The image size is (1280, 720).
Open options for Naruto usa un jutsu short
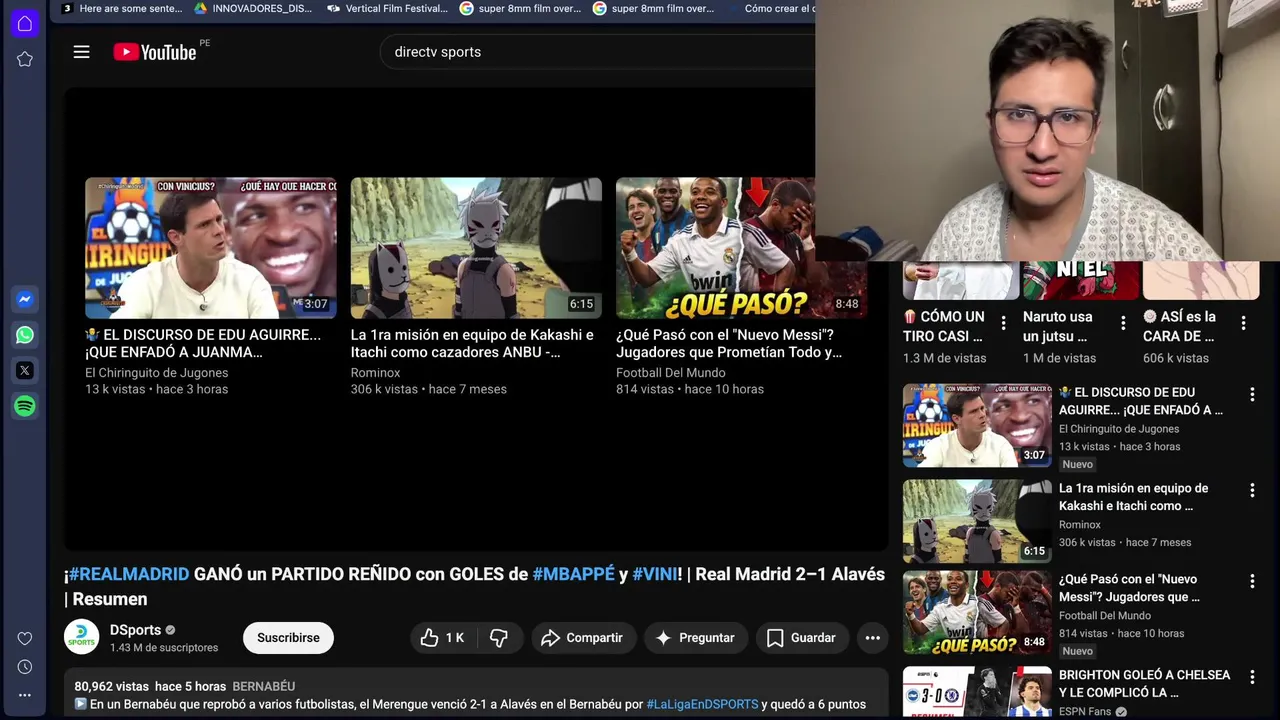[1123, 323]
